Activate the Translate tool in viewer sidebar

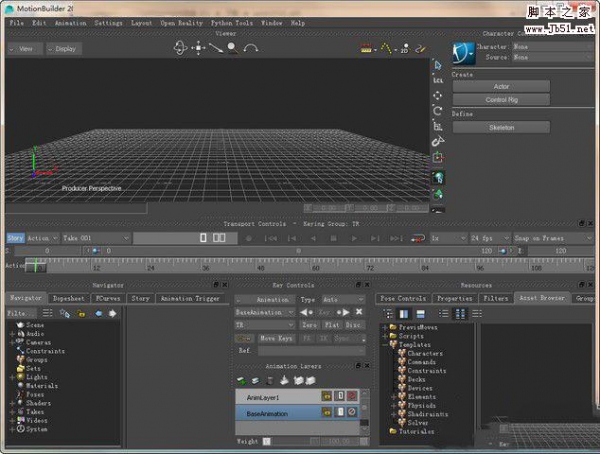(438, 95)
